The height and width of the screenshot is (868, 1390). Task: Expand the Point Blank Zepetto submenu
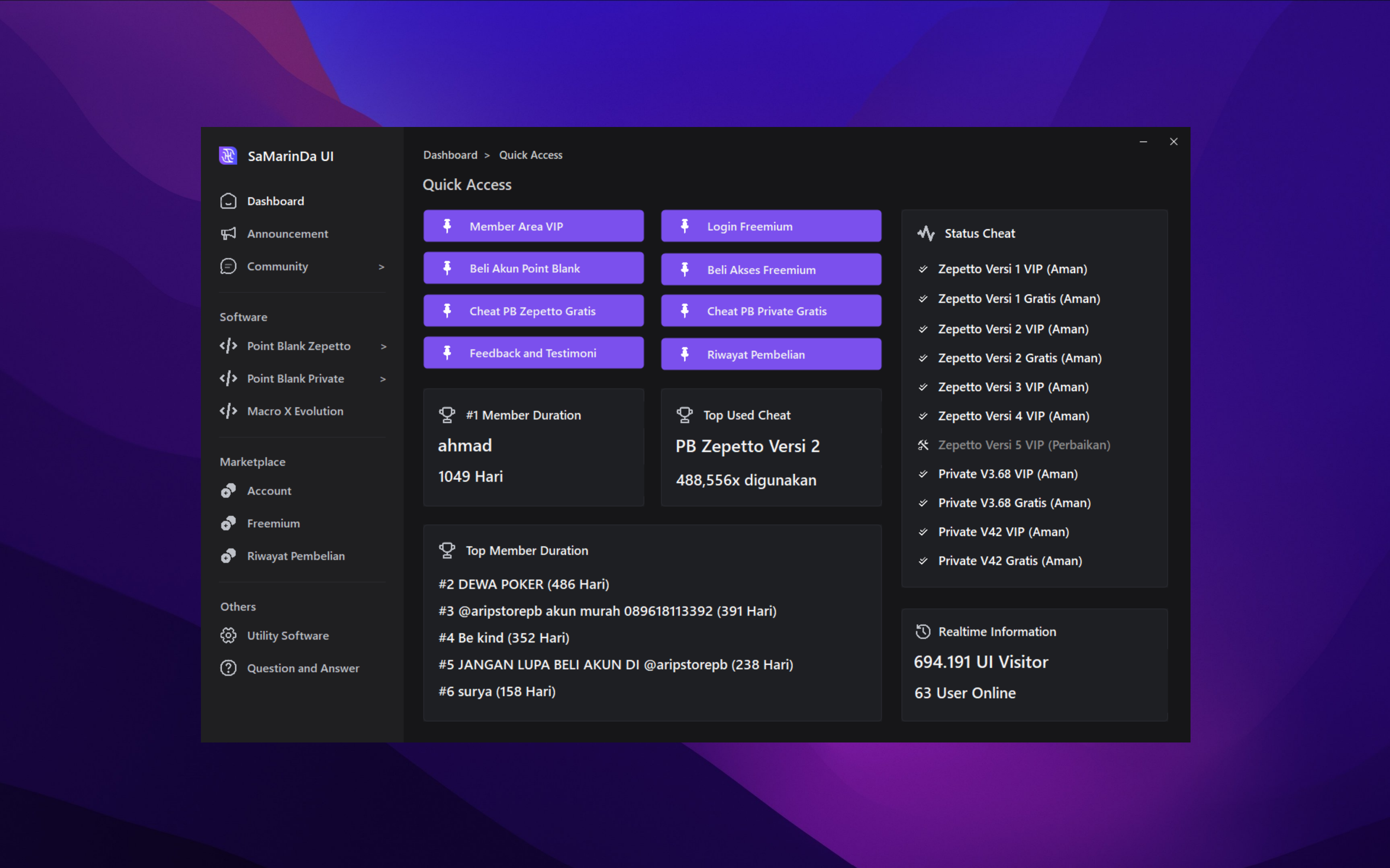click(383, 346)
